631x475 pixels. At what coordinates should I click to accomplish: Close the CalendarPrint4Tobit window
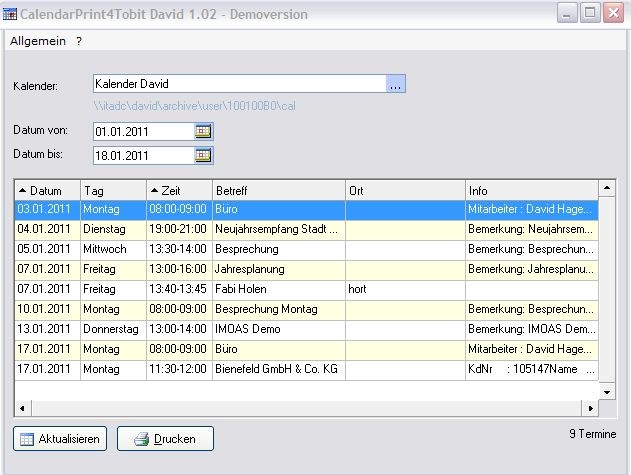(613, 13)
